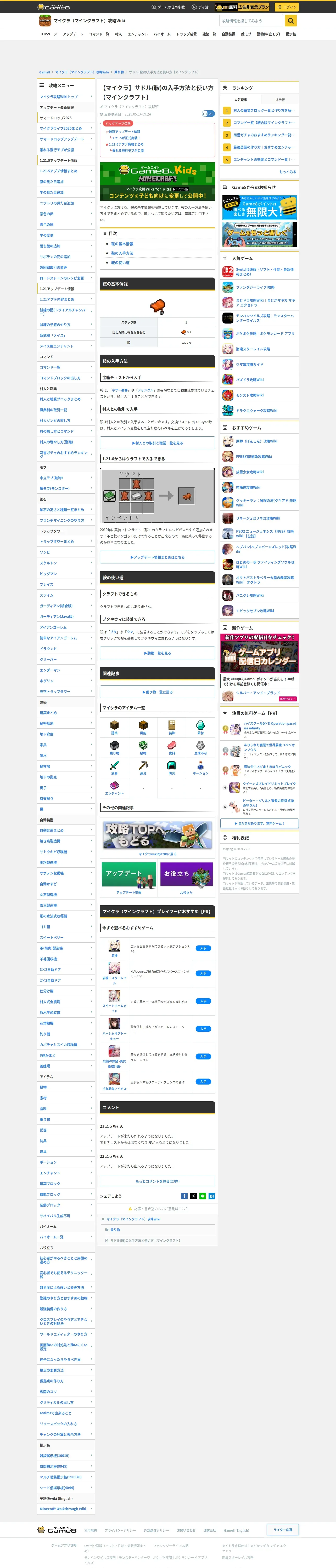This screenshot has height=1568, width=336.
Task: Open the 攻略TOPへもどる banner thumbnail
Action: pyautogui.click(x=157, y=835)
